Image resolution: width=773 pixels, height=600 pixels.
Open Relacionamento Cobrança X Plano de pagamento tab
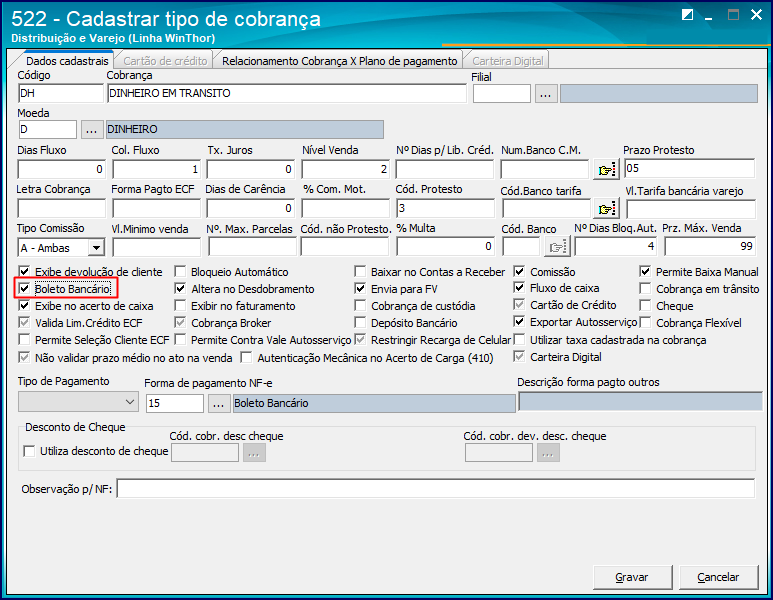pyautogui.click(x=340, y=61)
